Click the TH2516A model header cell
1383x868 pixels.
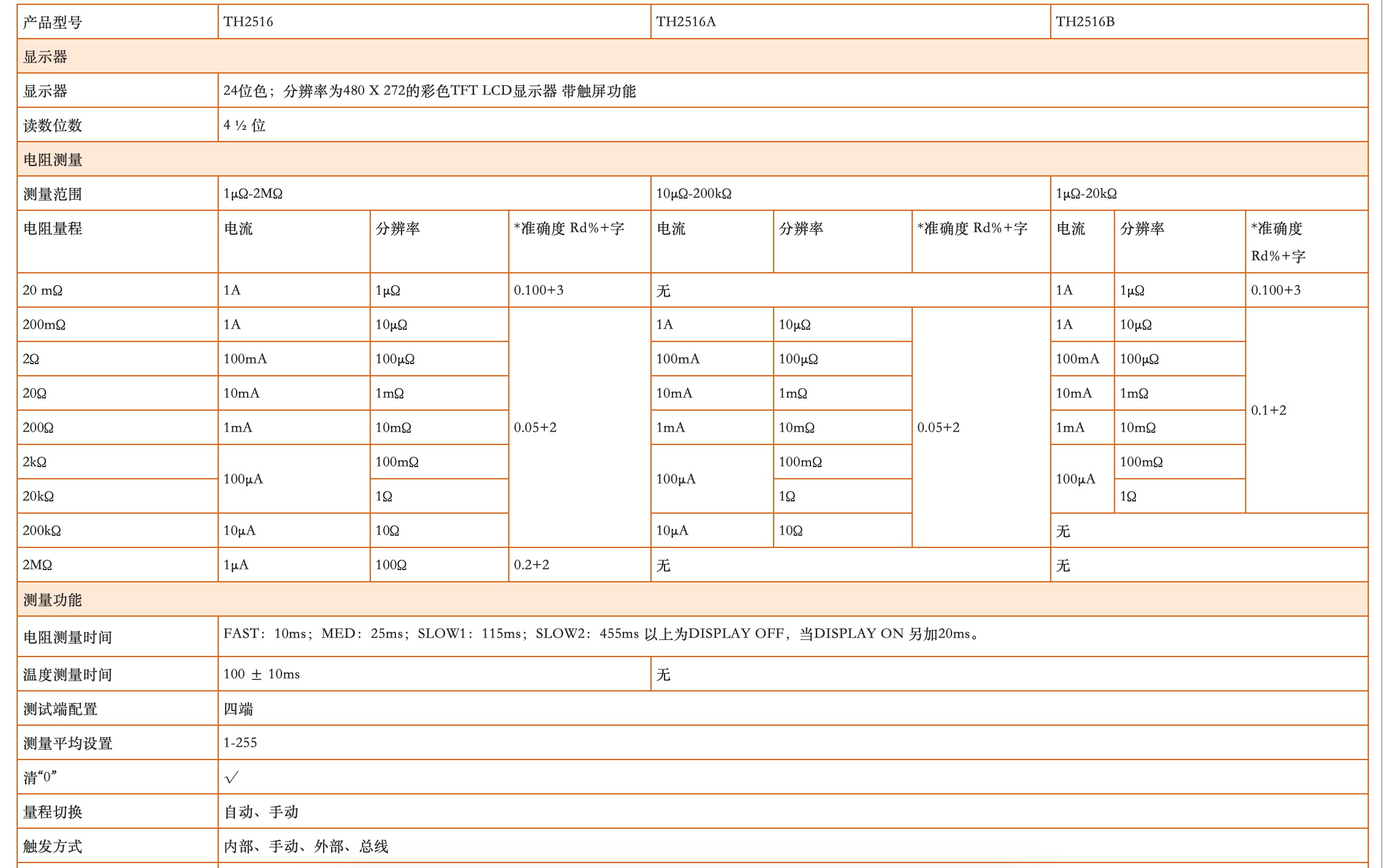(850, 21)
